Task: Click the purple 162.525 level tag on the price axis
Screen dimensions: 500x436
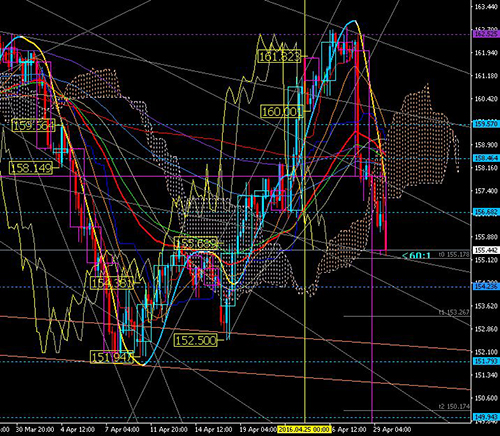Action: tap(486, 34)
